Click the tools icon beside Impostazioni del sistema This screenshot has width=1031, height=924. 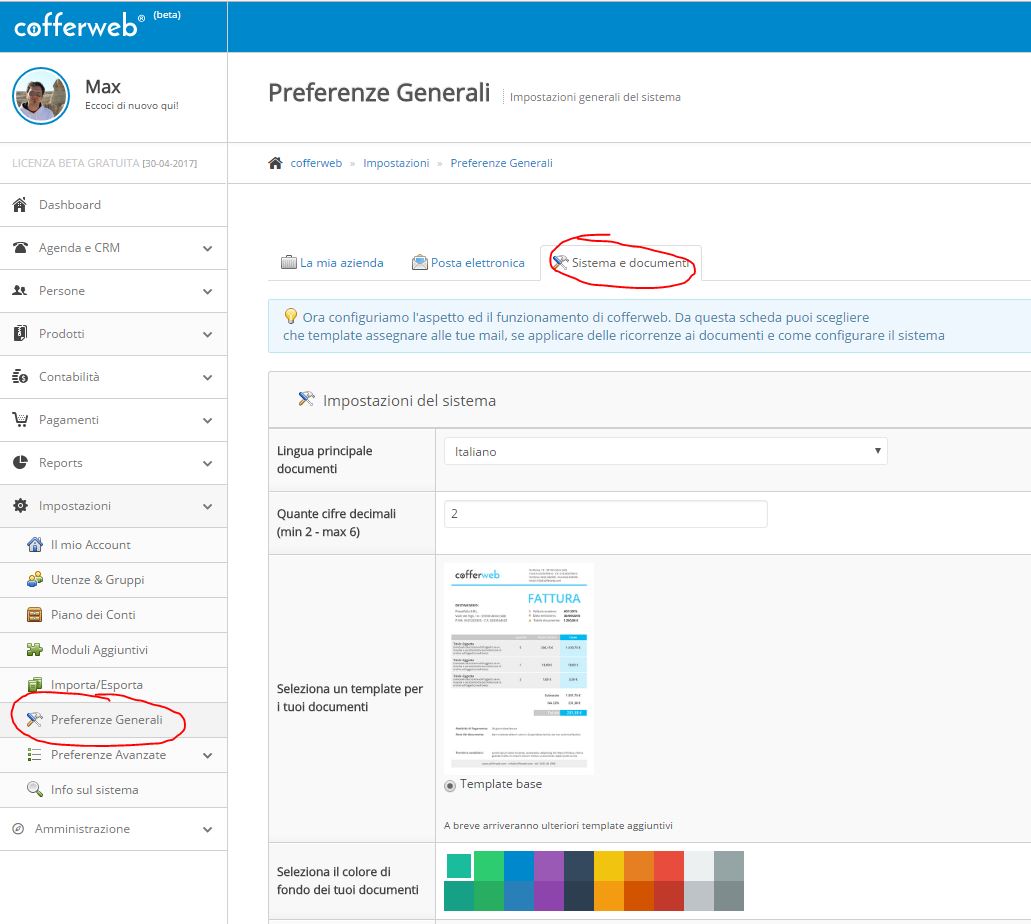click(x=306, y=399)
